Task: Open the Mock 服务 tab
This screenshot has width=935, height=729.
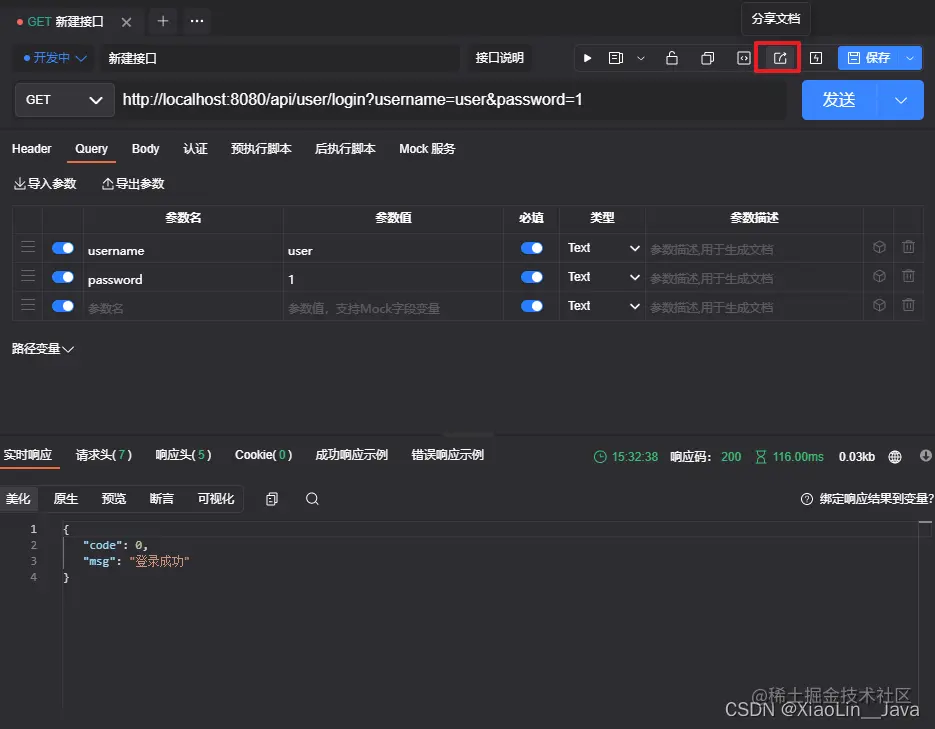Action: click(x=427, y=148)
